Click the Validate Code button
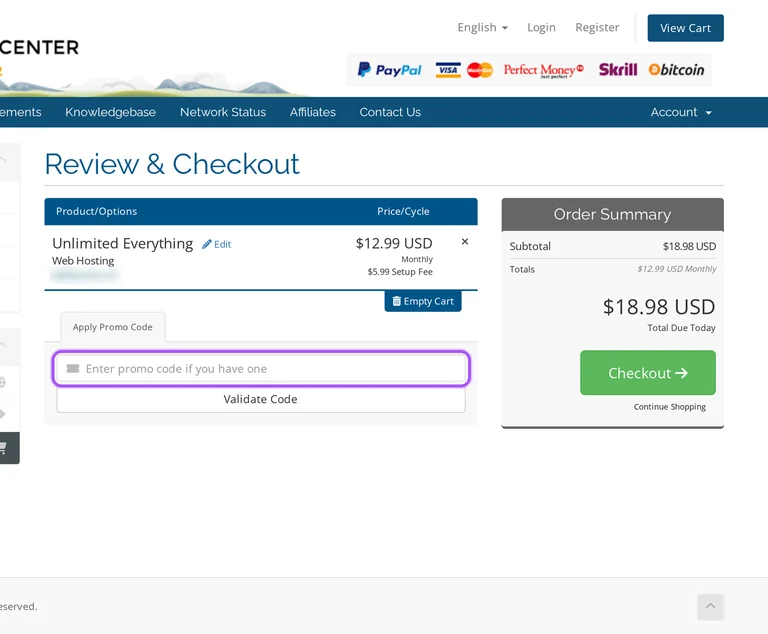Image resolution: width=768 pixels, height=634 pixels. coord(261,399)
